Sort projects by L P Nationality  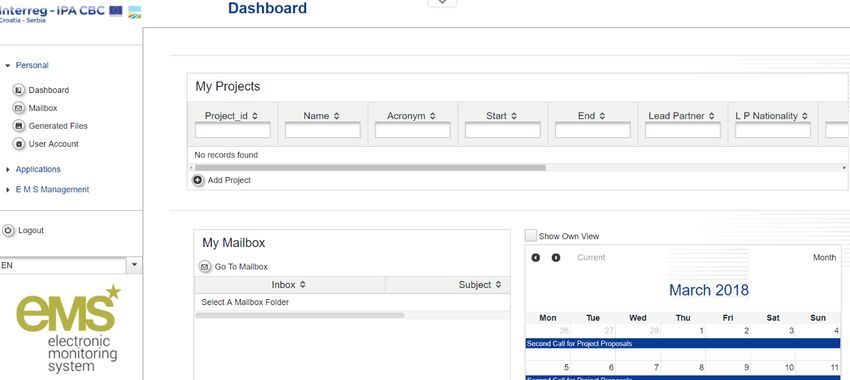click(x=804, y=116)
